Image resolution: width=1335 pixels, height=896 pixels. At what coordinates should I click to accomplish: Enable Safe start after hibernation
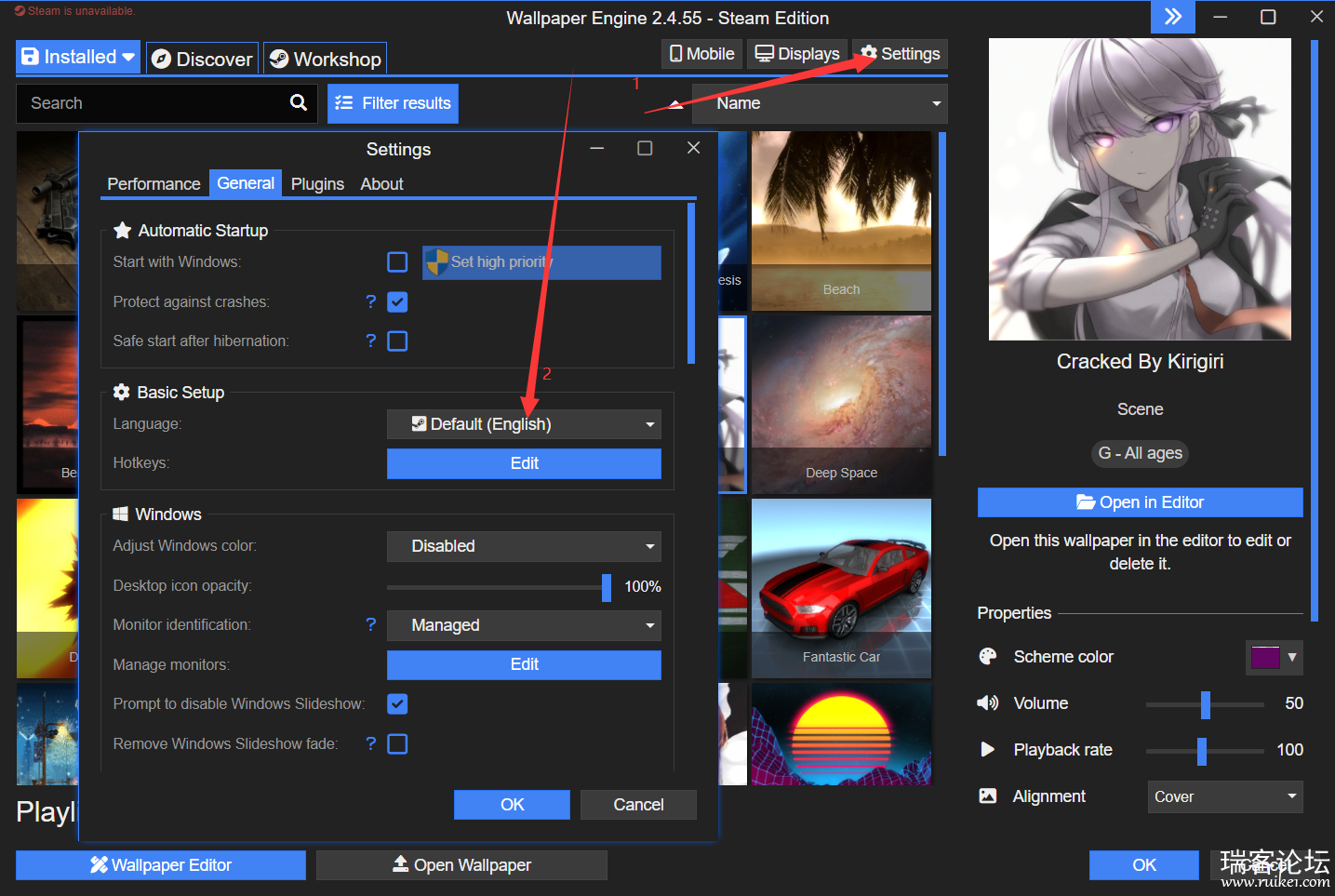pyautogui.click(x=397, y=341)
